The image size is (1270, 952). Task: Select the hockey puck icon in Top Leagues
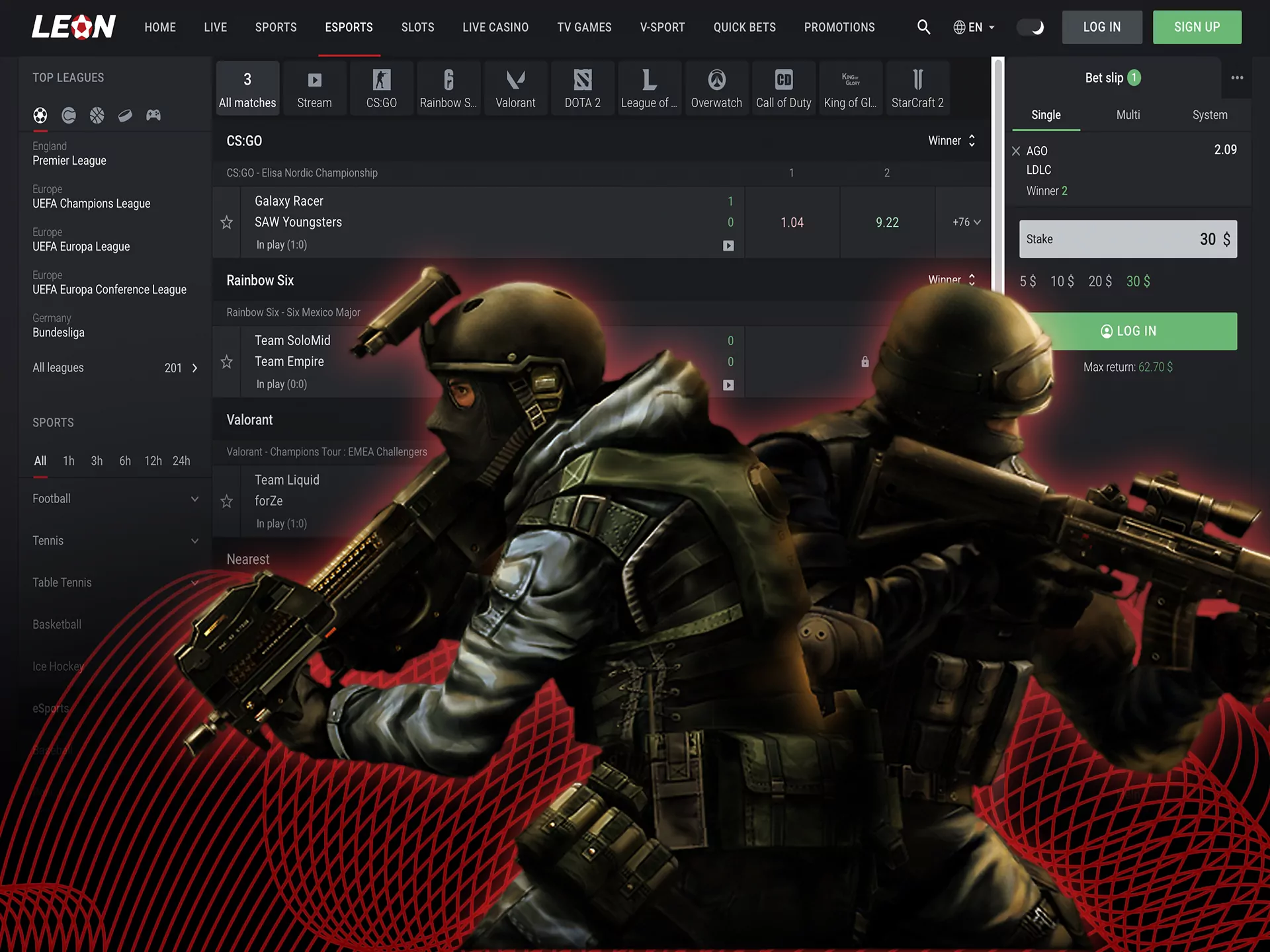pos(125,116)
